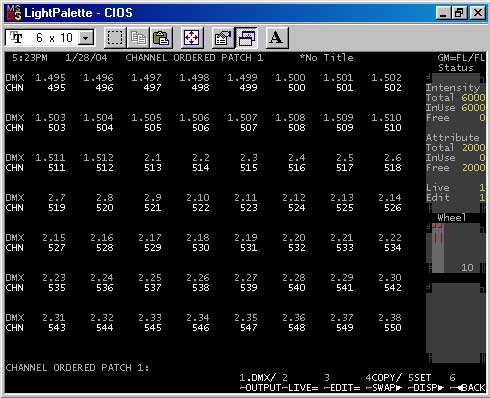Click the 4COPY/SWAP softkey
Screen dimensions: 490x398
click(383, 383)
